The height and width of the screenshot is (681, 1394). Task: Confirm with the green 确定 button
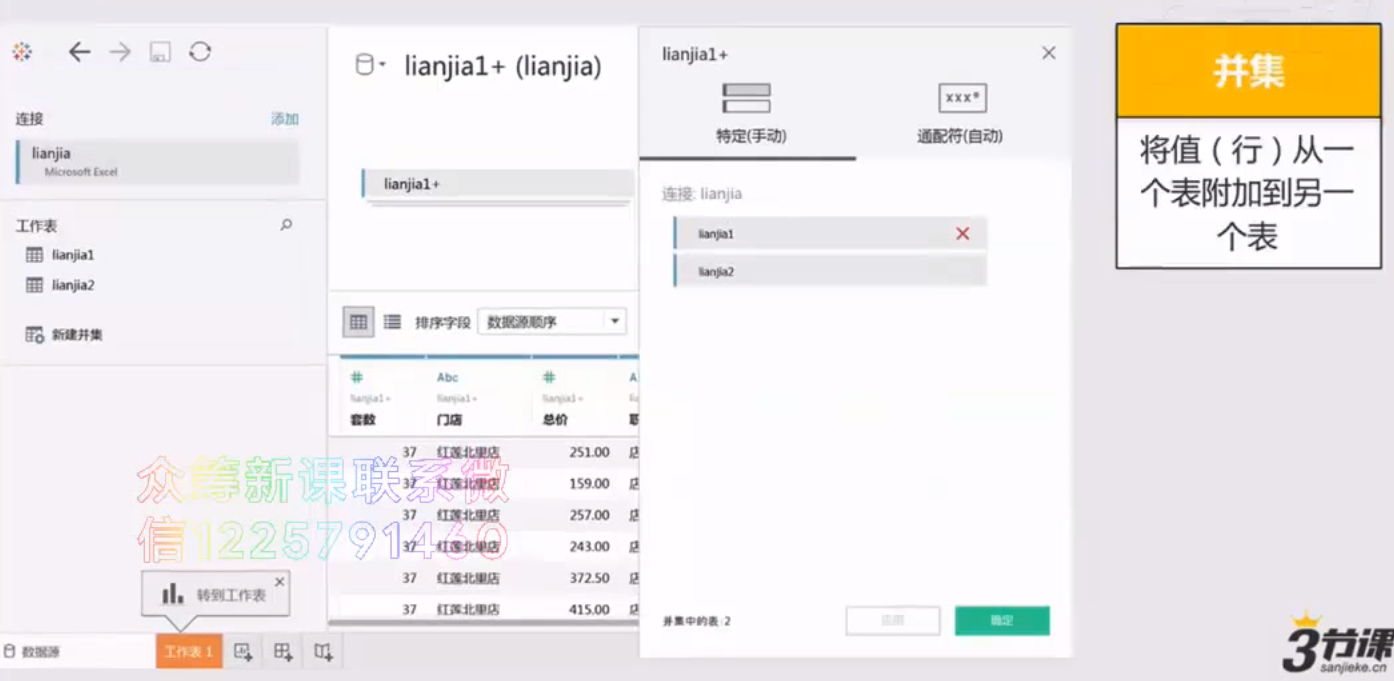coord(1002,620)
